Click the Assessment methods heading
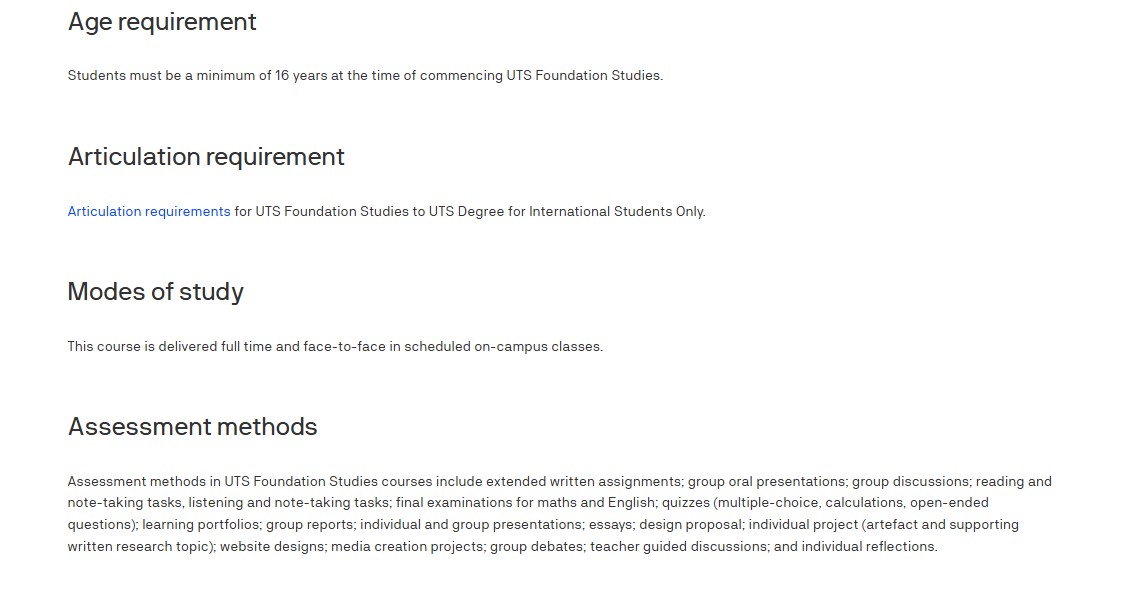This screenshot has height=609, width=1129. point(193,427)
